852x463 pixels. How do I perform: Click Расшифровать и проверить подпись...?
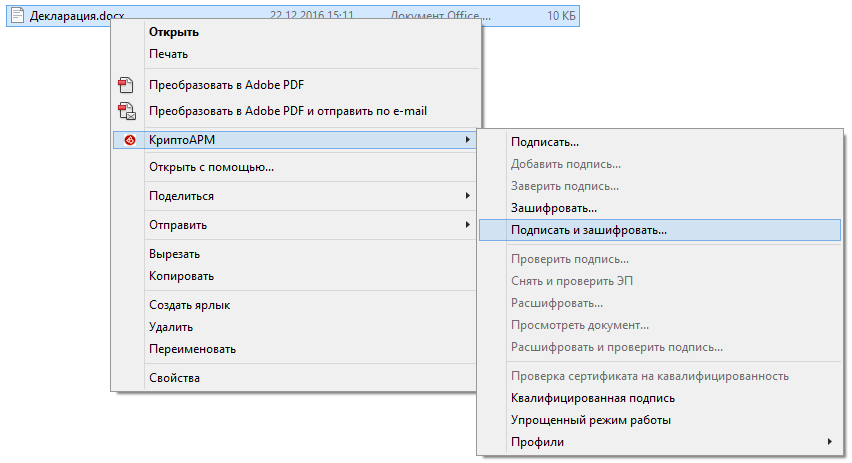[x=617, y=347]
